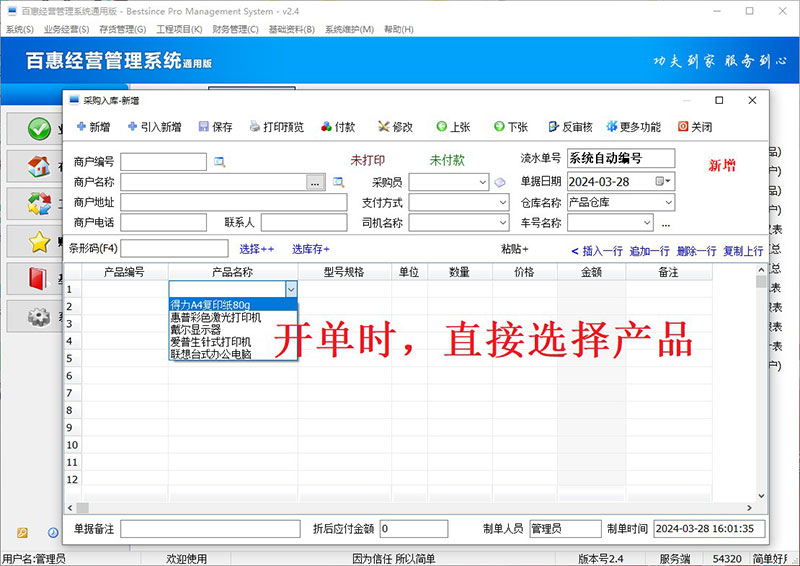This screenshot has height=566, width=800.
Task: Open the 工程项目(K) menu
Action: pyautogui.click(x=179, y=29)
